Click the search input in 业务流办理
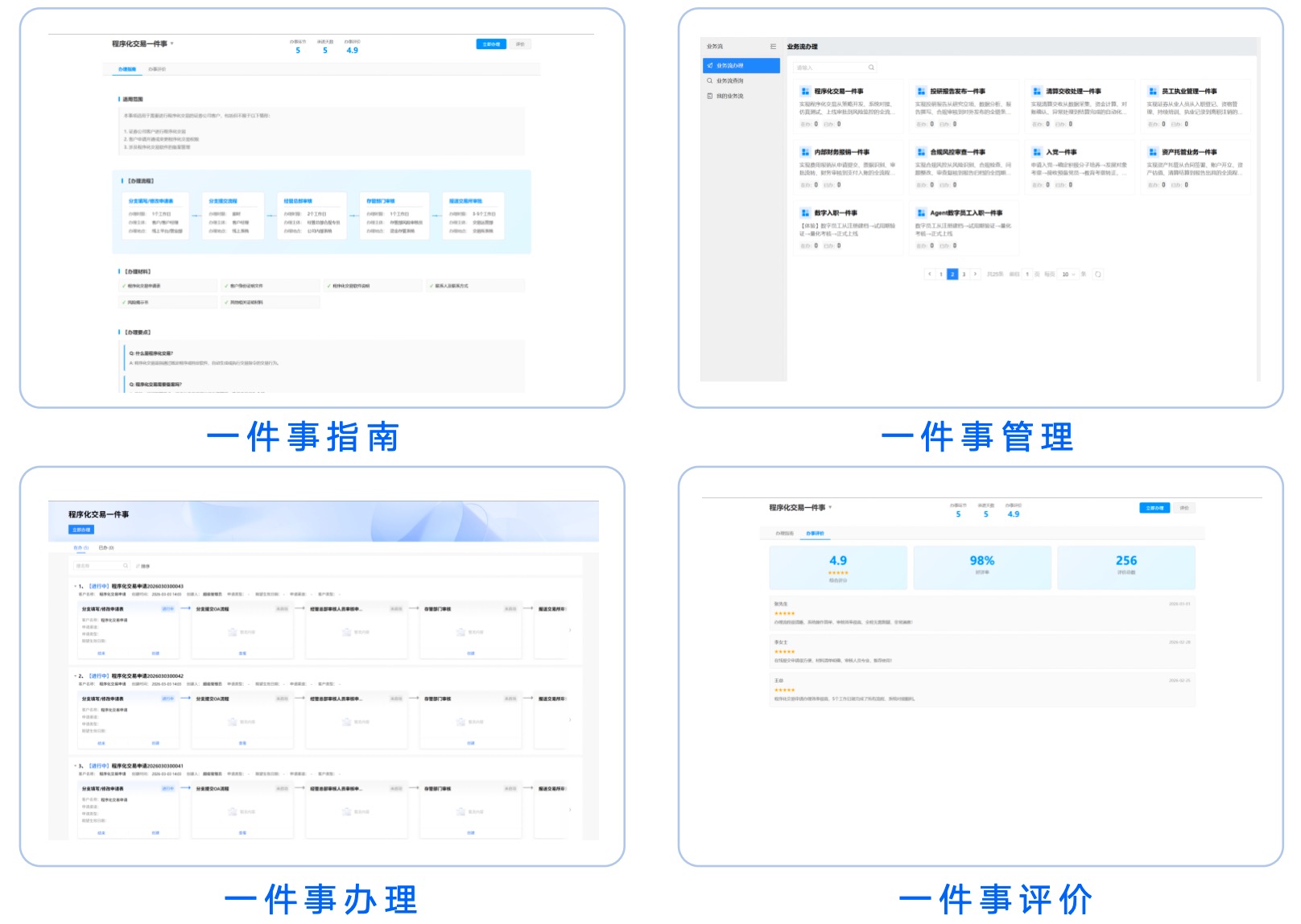The height and width of the screenshot is (924, 1301). tap(829, 68)
